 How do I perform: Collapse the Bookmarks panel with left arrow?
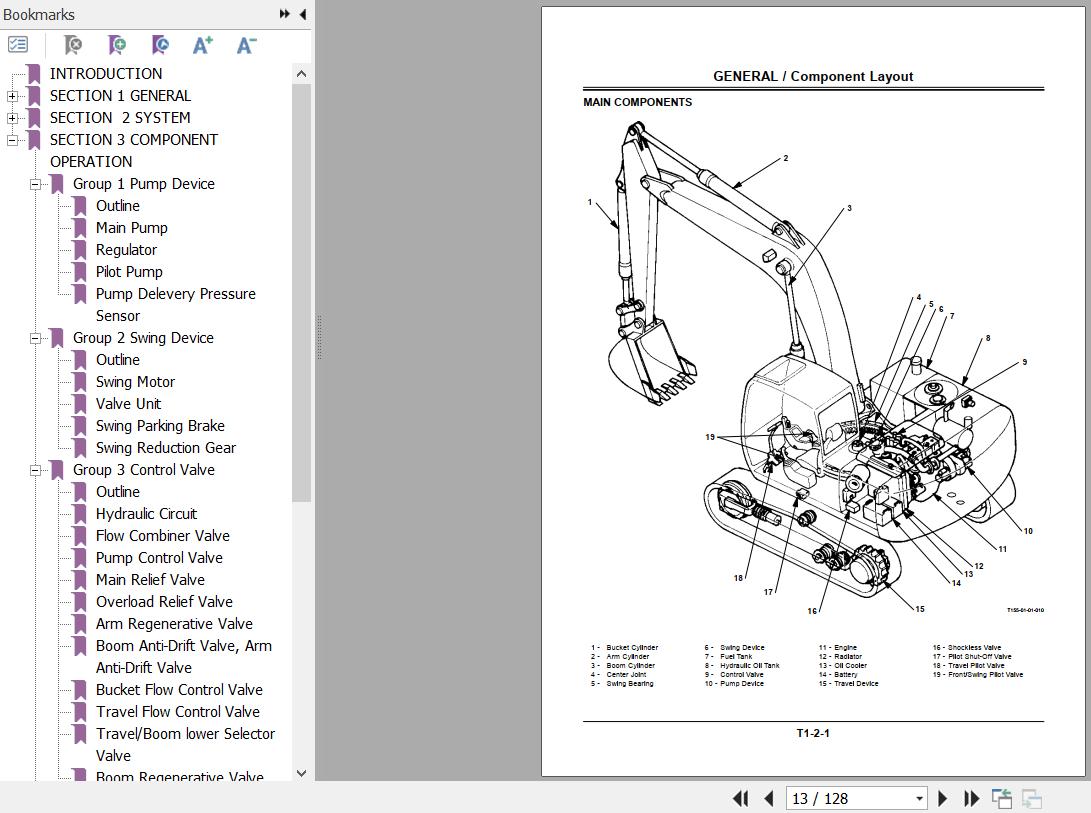tap(302, 14)
